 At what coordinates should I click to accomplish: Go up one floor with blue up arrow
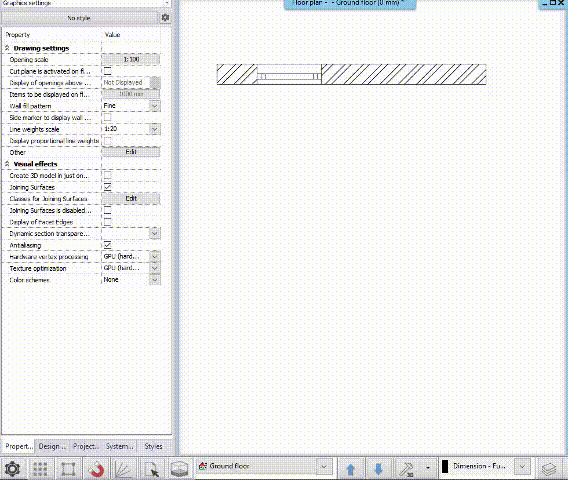point(350,469)
